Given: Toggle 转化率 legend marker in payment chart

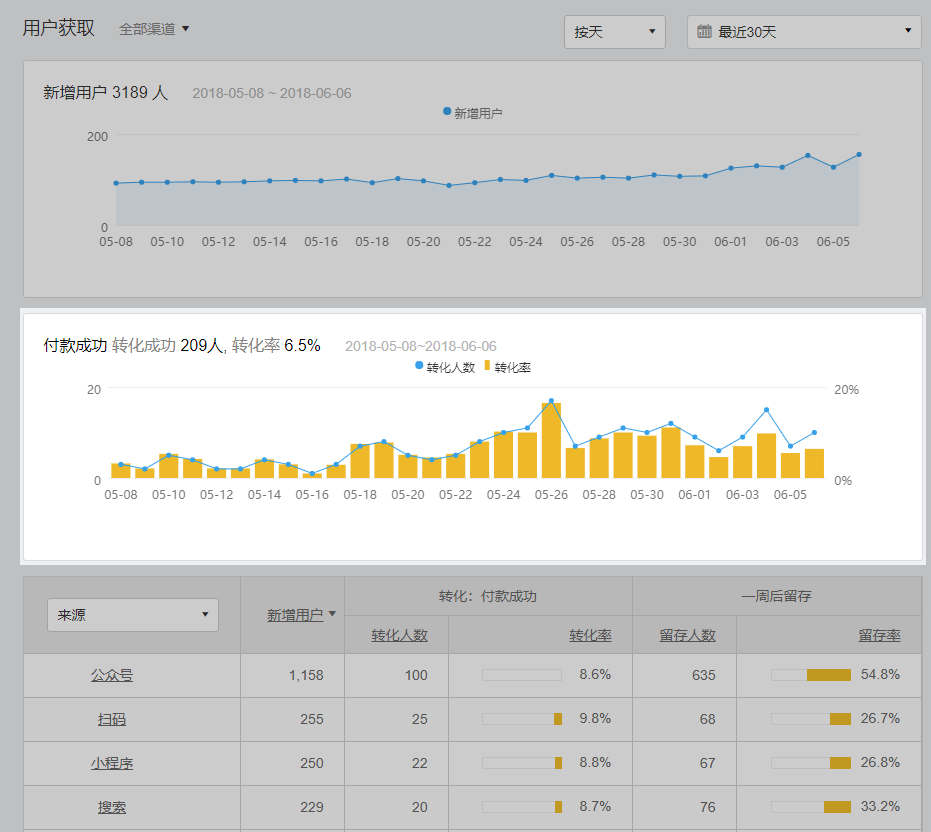Looking at the screenshot, I should click(x=488, y=367).
